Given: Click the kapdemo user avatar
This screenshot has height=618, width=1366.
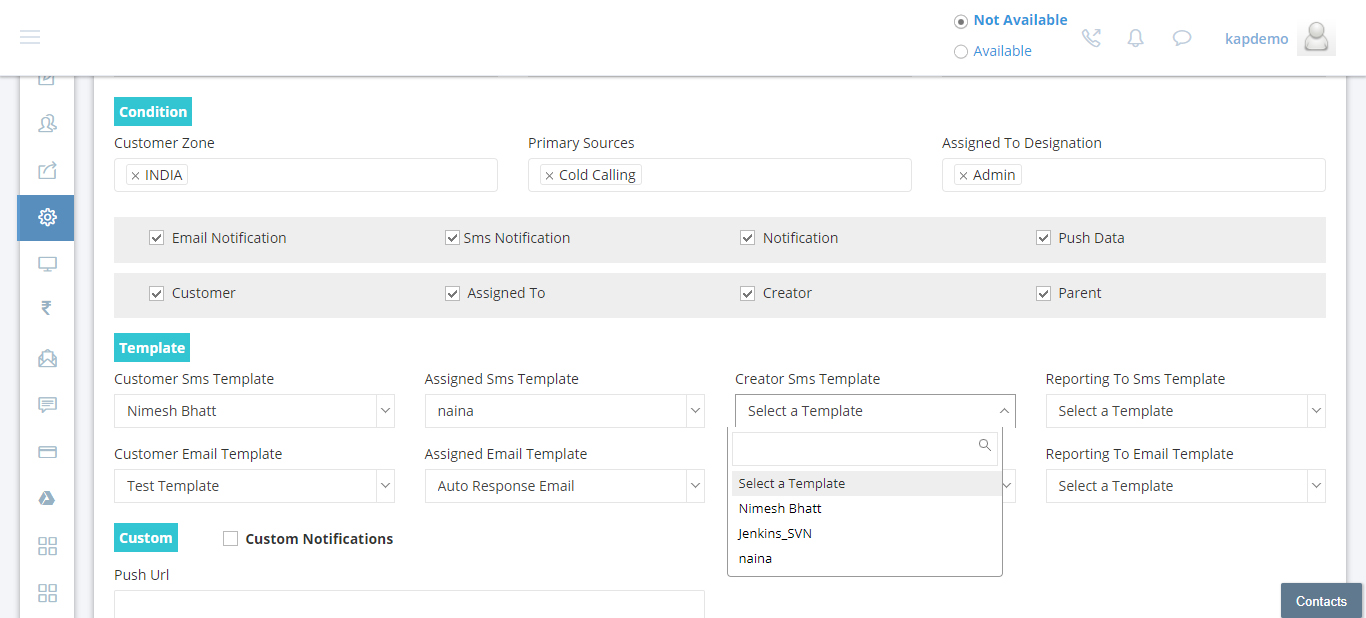Looking at the screenshot, I should pyautogui.click(x=1316, y=38).
